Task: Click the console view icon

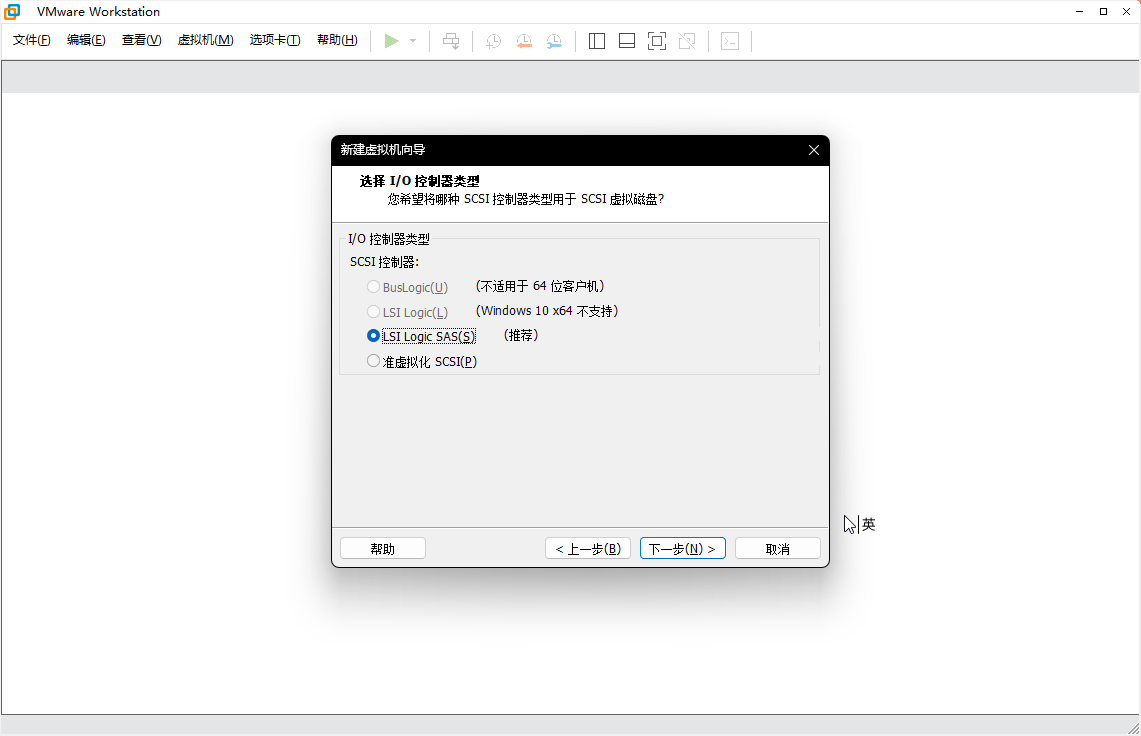Action: point(730,41)
